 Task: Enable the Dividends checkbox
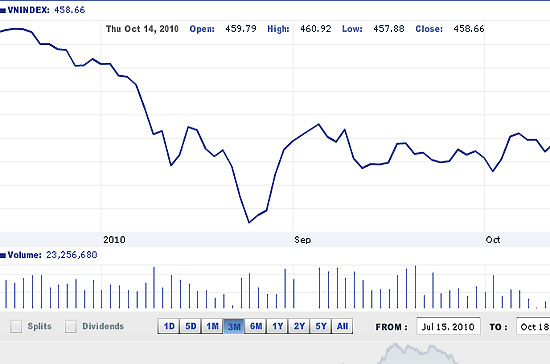pos(71,326)
